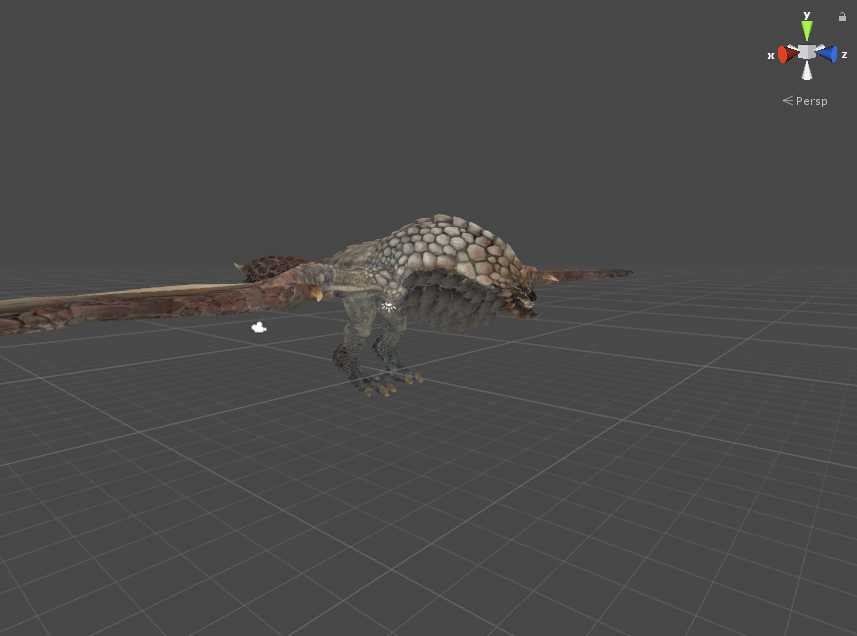Click the y label above the green cone
The width and height of the screenshot is (857, 636).
coord(807,14)
